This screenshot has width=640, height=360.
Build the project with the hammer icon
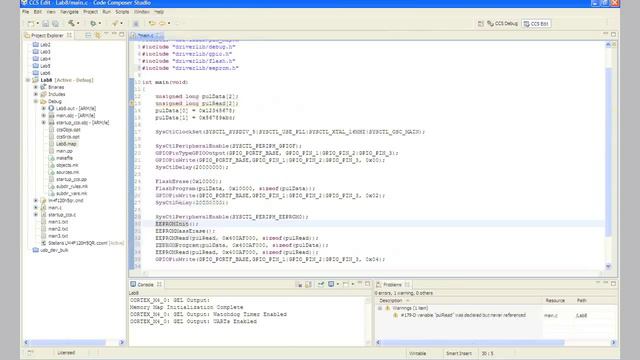click(x=71, y=24)
